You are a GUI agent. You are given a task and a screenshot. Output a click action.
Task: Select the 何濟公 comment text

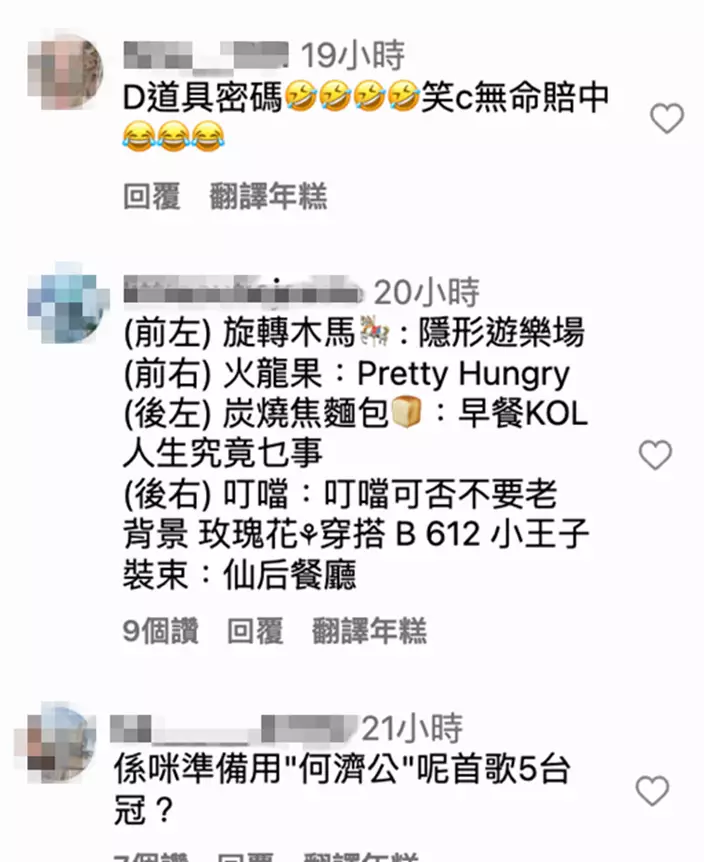[342, 789]
